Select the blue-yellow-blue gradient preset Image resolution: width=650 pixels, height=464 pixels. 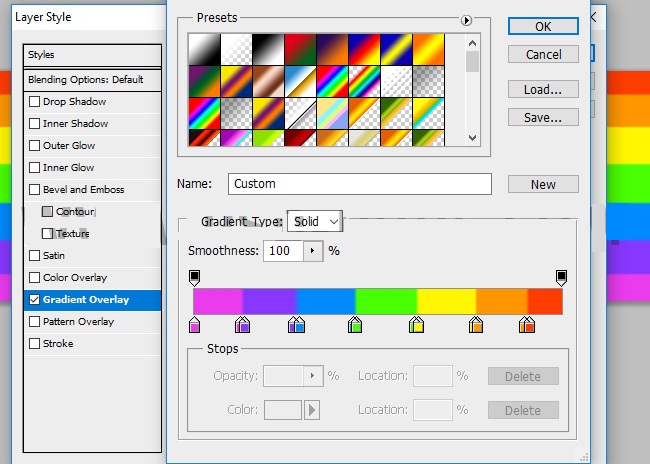click(396, 49)
